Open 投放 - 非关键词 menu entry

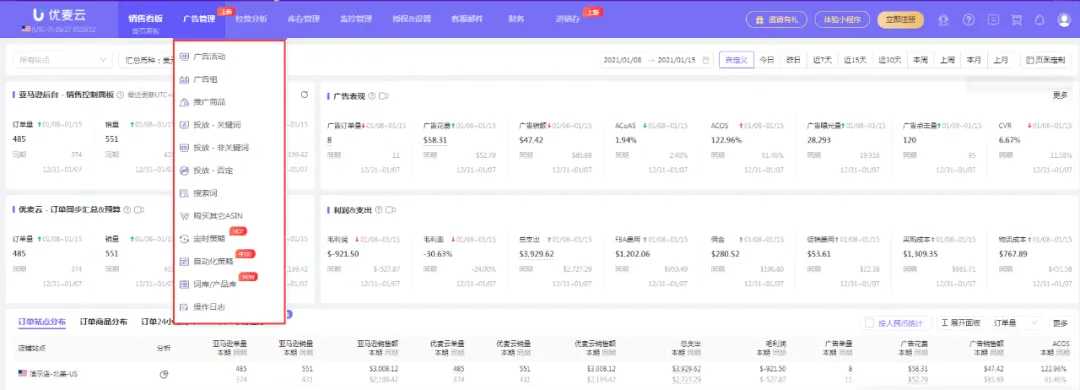coord(220,147)
